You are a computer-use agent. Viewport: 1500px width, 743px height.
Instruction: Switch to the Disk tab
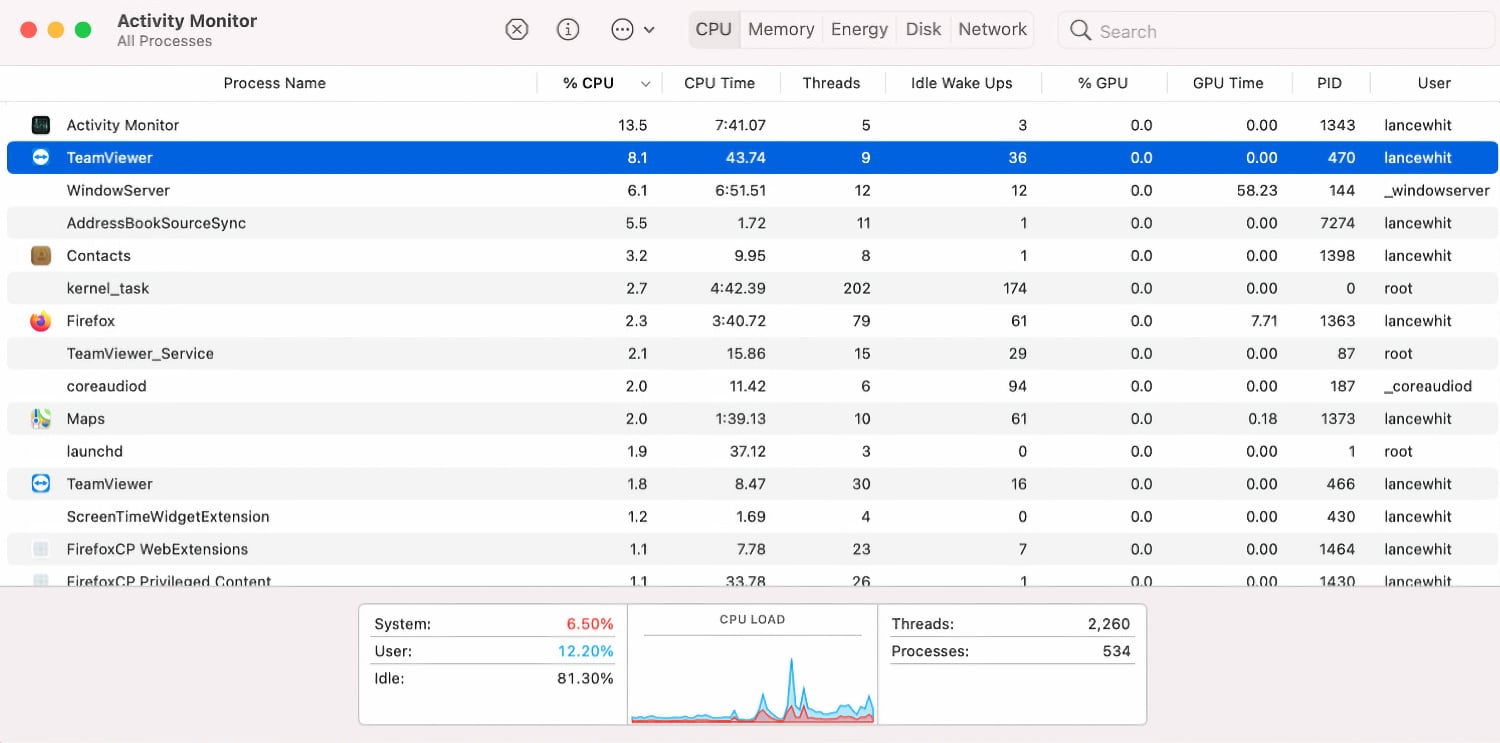[923, 29]
